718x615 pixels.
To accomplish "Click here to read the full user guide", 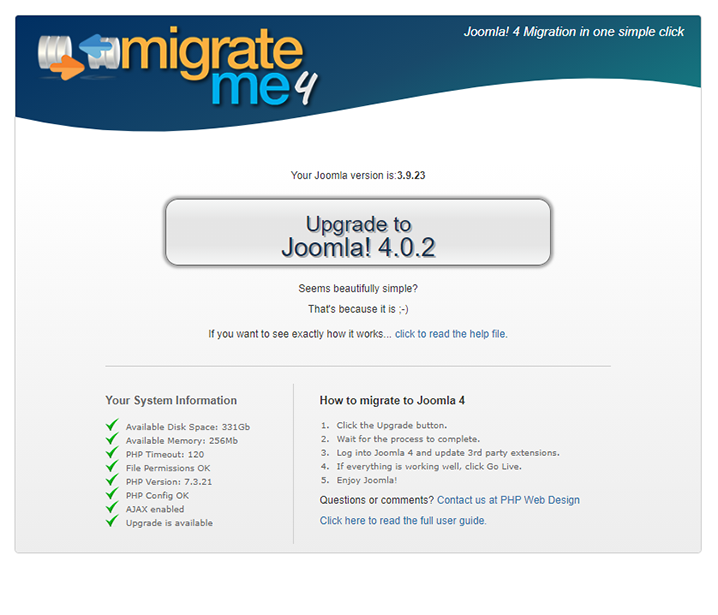I will point(403,521).
